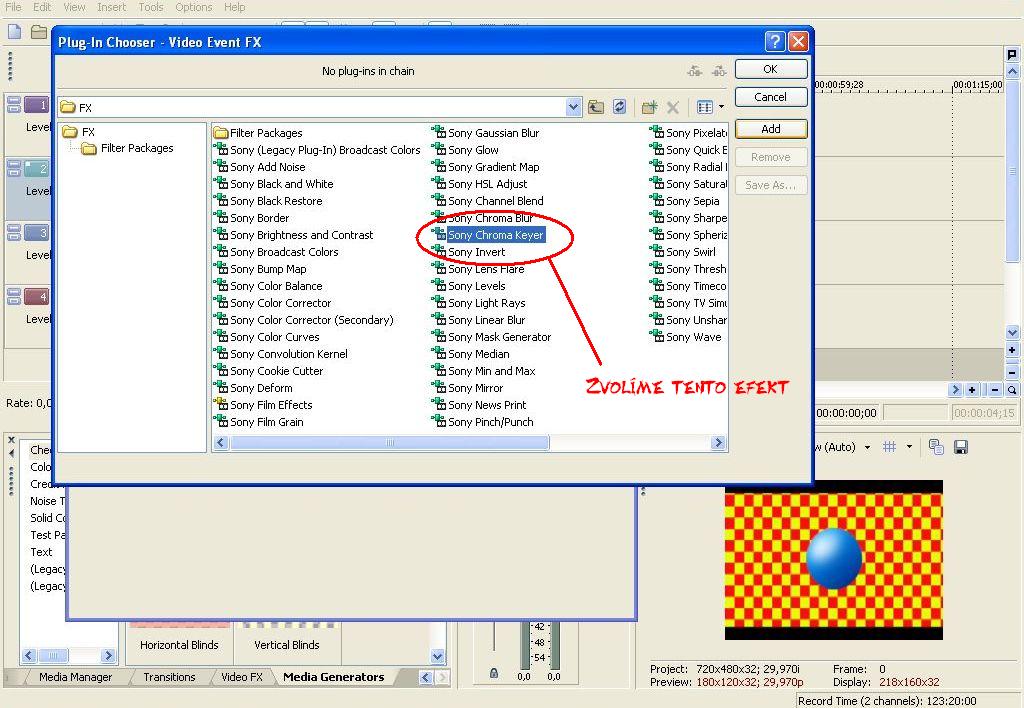
Task: Click the Views icon in Plug-In Chooser
Action: [x=705, y=107]
